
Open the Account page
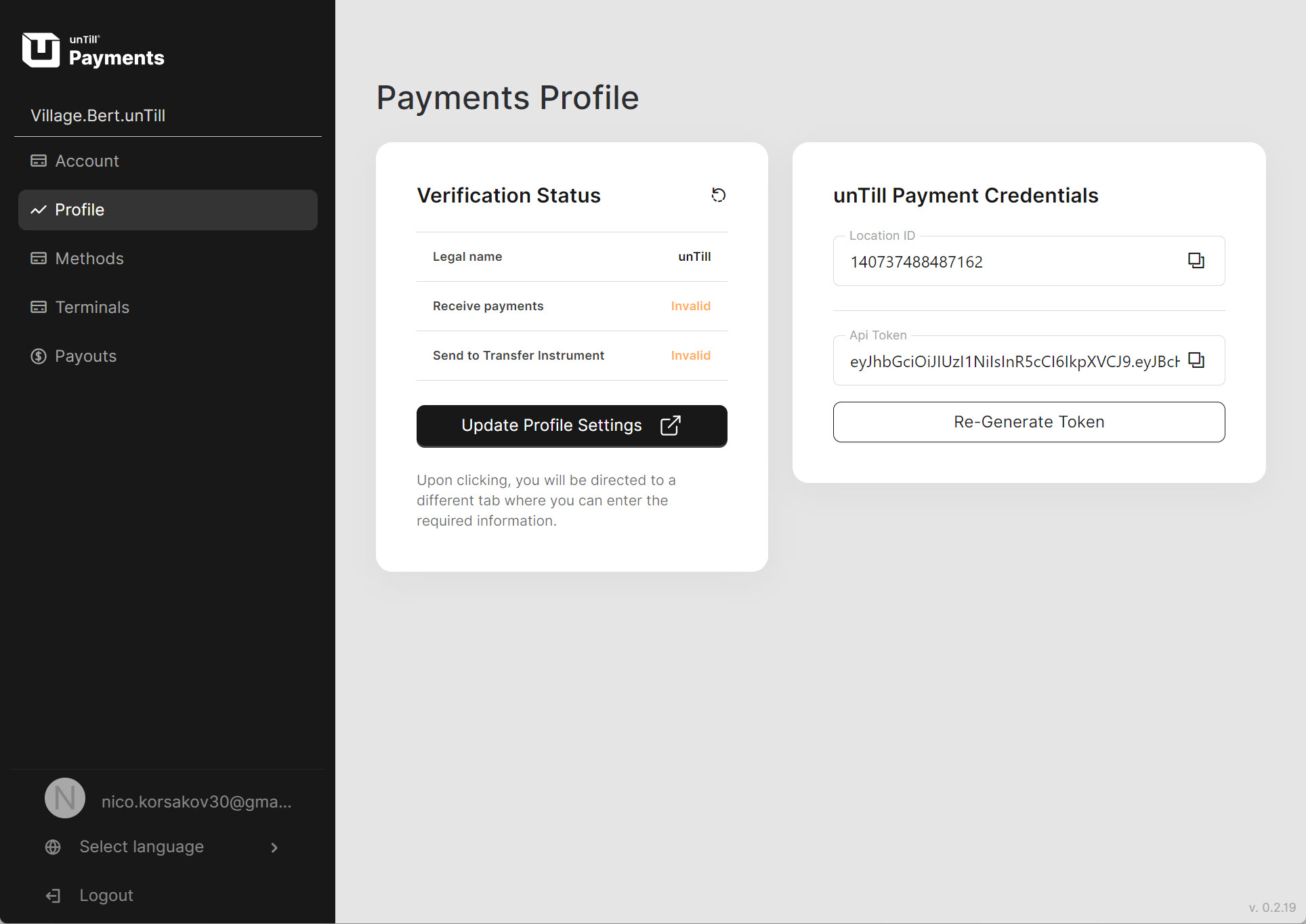(x=87, y=161)
